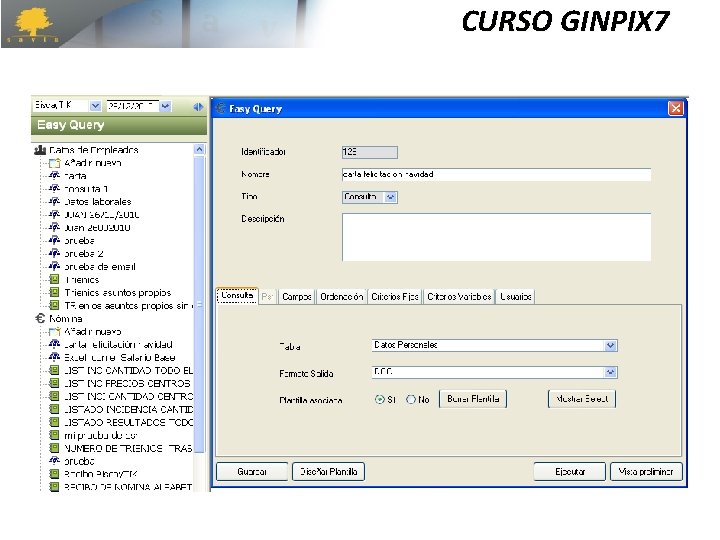Click the Añadir nuevo icon under Nómina
This screenshot has width=720, height=540.
(x=54, y=331)
